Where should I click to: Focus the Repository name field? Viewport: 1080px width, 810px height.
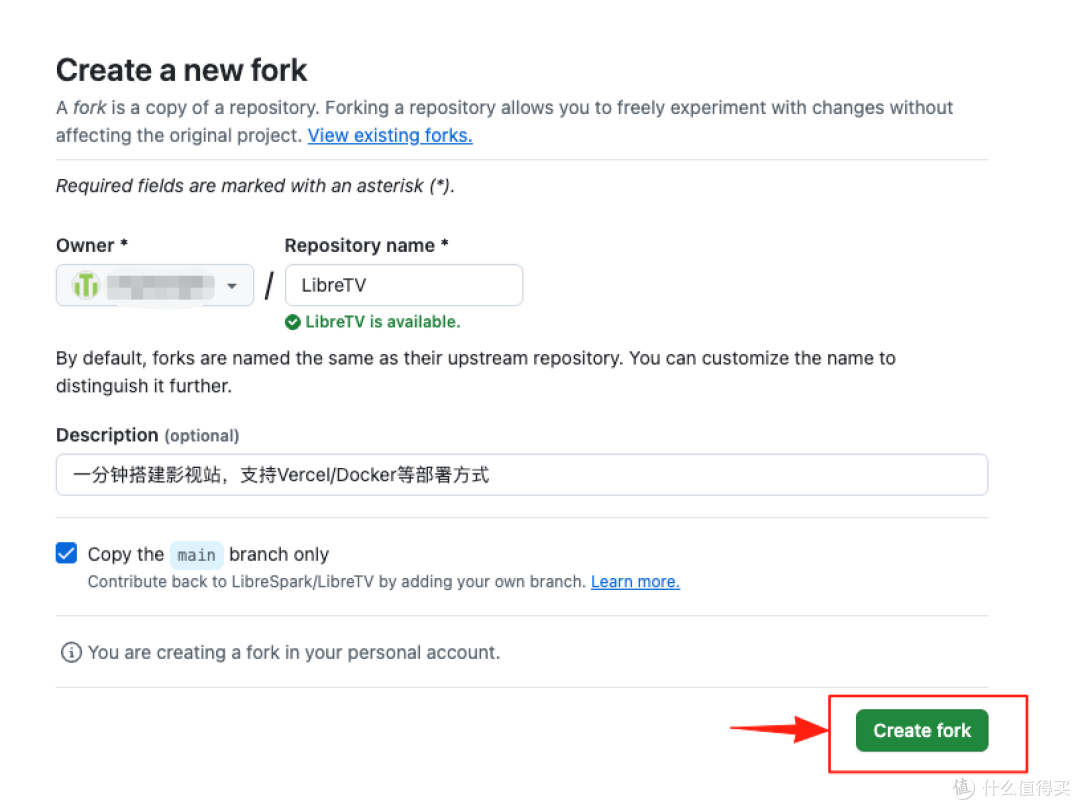point(404,285)
